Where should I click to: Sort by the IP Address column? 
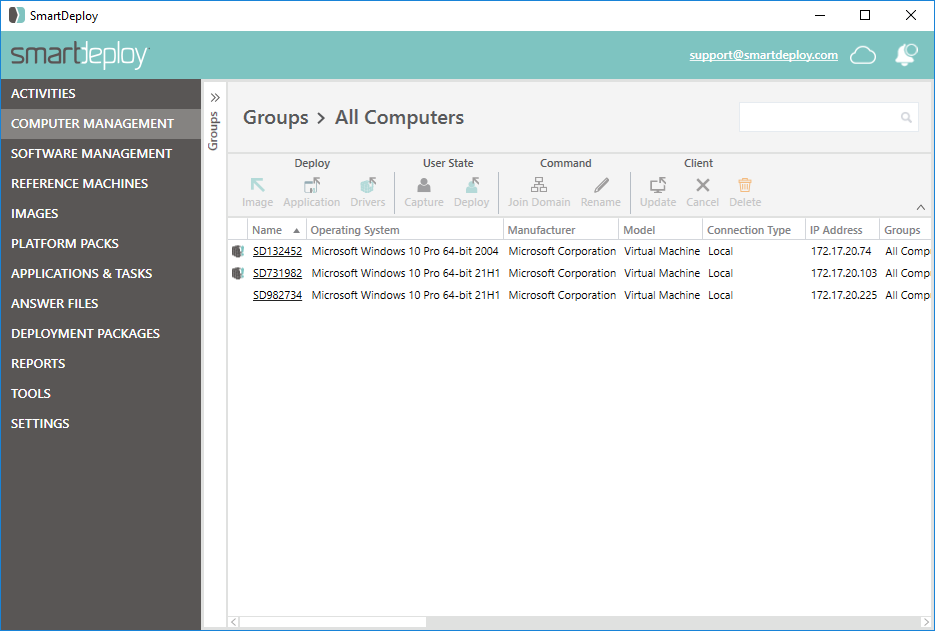click(x=842, y=230)
